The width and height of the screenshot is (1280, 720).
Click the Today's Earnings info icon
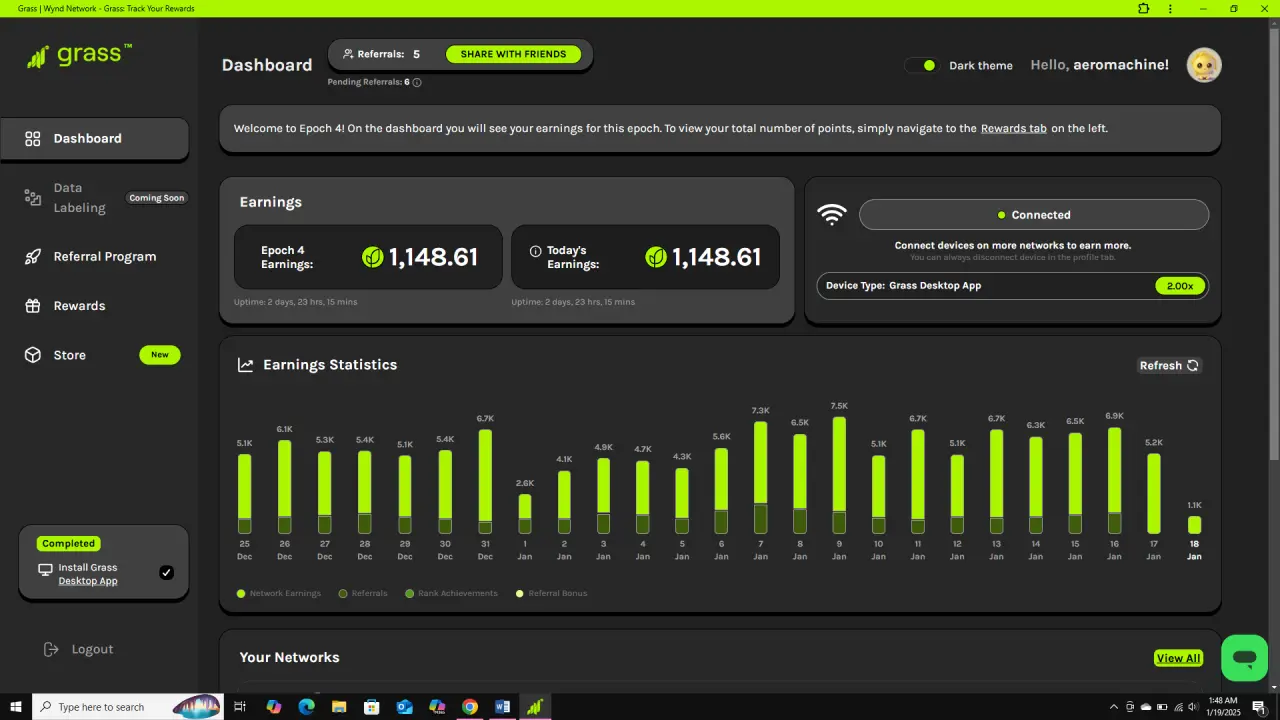[535, 251]
